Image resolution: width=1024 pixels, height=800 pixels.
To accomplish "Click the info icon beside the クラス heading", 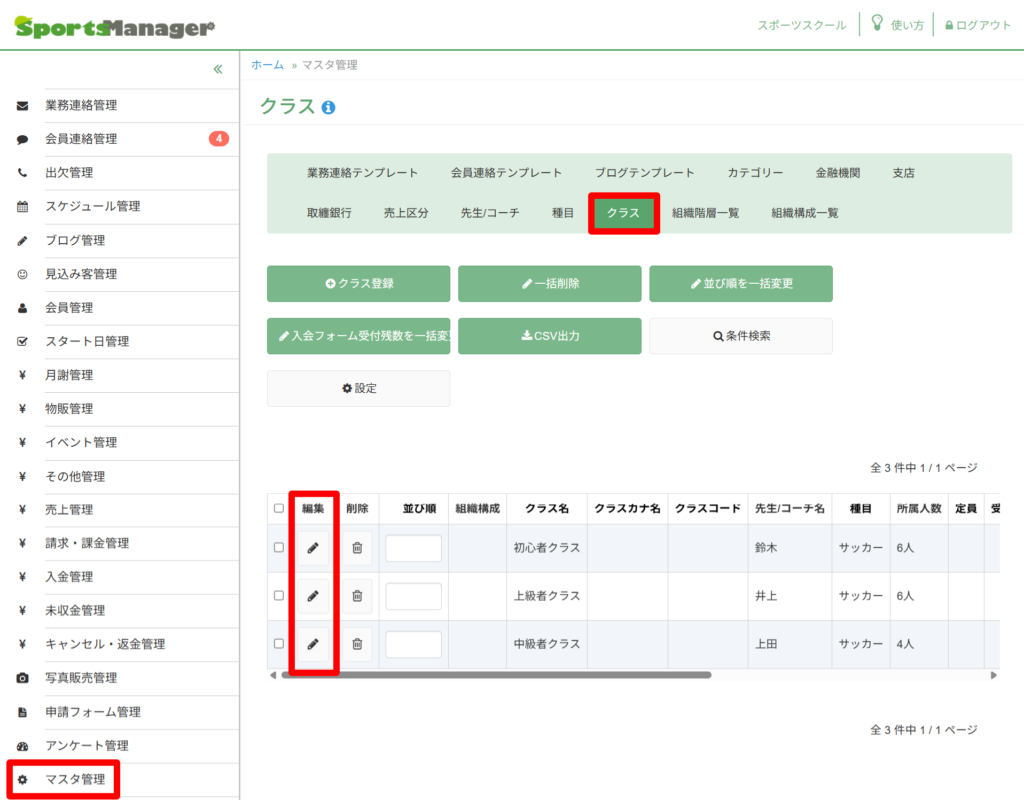I will tap(329, 107).
